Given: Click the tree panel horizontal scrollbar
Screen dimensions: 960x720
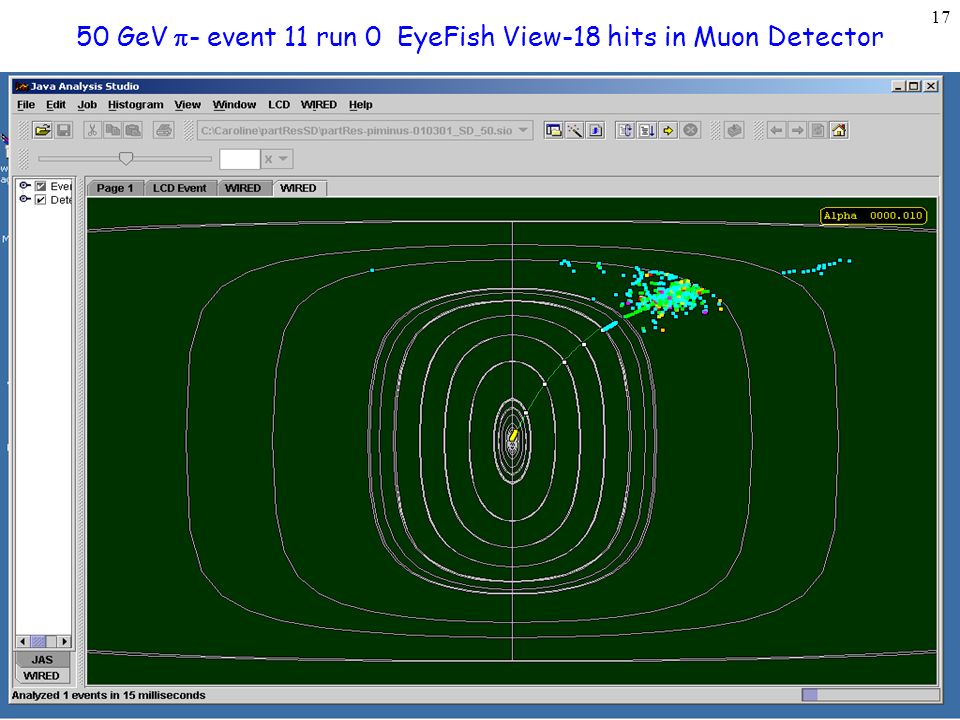Looking at the screenshot, I should (43, 642).
